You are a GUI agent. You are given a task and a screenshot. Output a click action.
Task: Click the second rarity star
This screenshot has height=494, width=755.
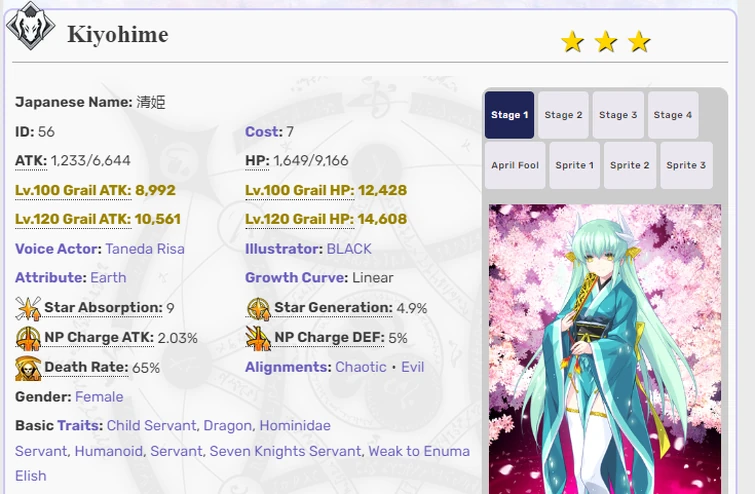pyautogui.click(x=606, y=41)
